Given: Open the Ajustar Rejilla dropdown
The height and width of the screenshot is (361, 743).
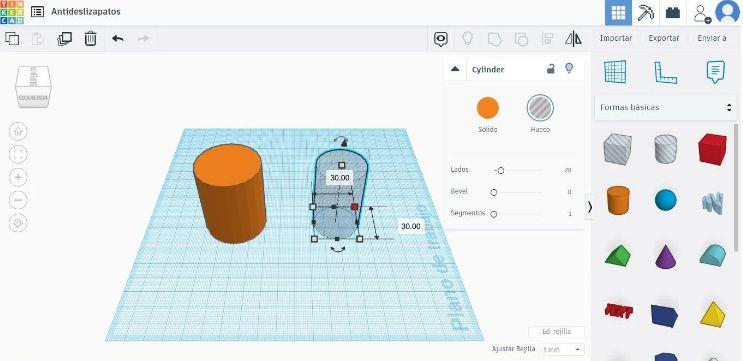Looking at the screenshot, I should click(562, 349).
